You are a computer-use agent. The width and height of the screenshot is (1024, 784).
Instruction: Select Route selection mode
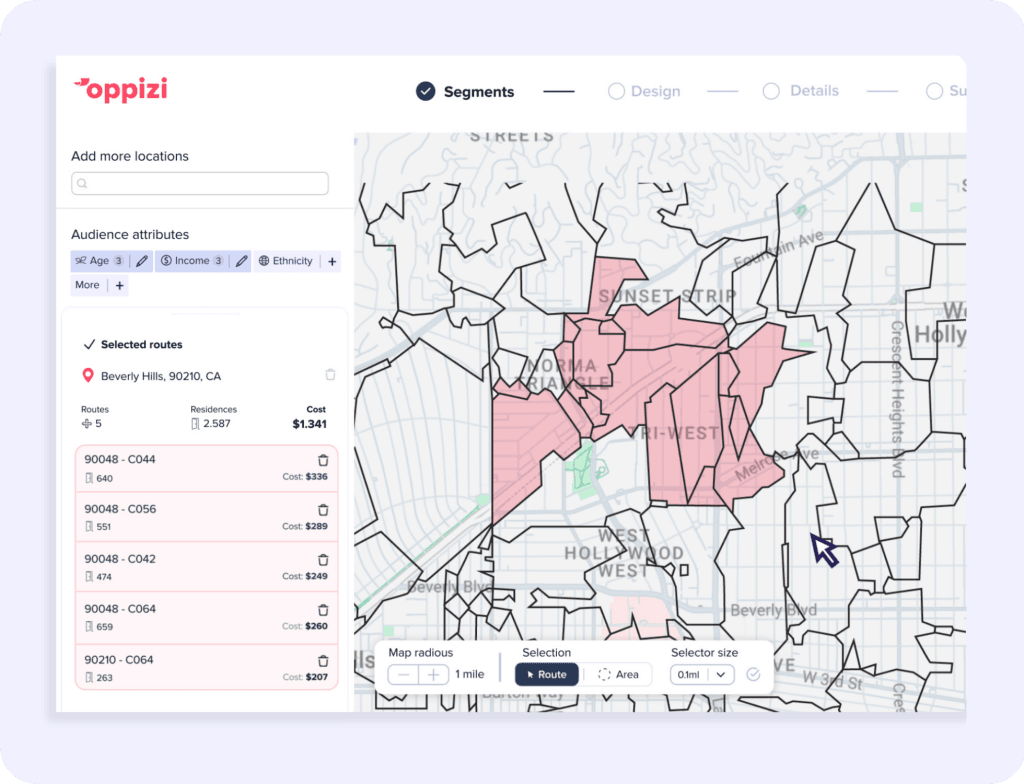[x=547, y=674]
